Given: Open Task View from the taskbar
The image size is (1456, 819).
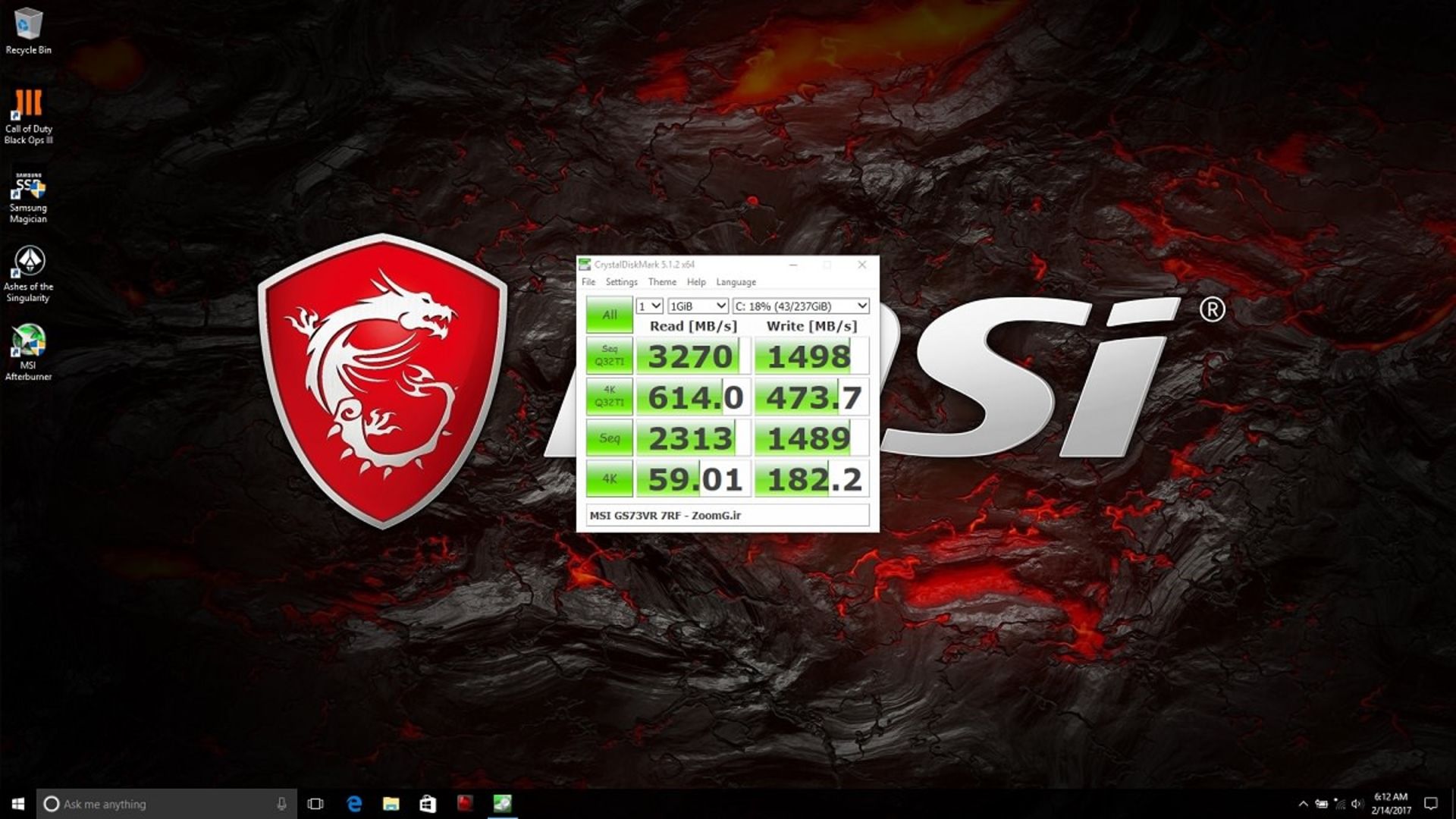Looking at the screenshot, I should pyautogui.click(x=315, y=804).
